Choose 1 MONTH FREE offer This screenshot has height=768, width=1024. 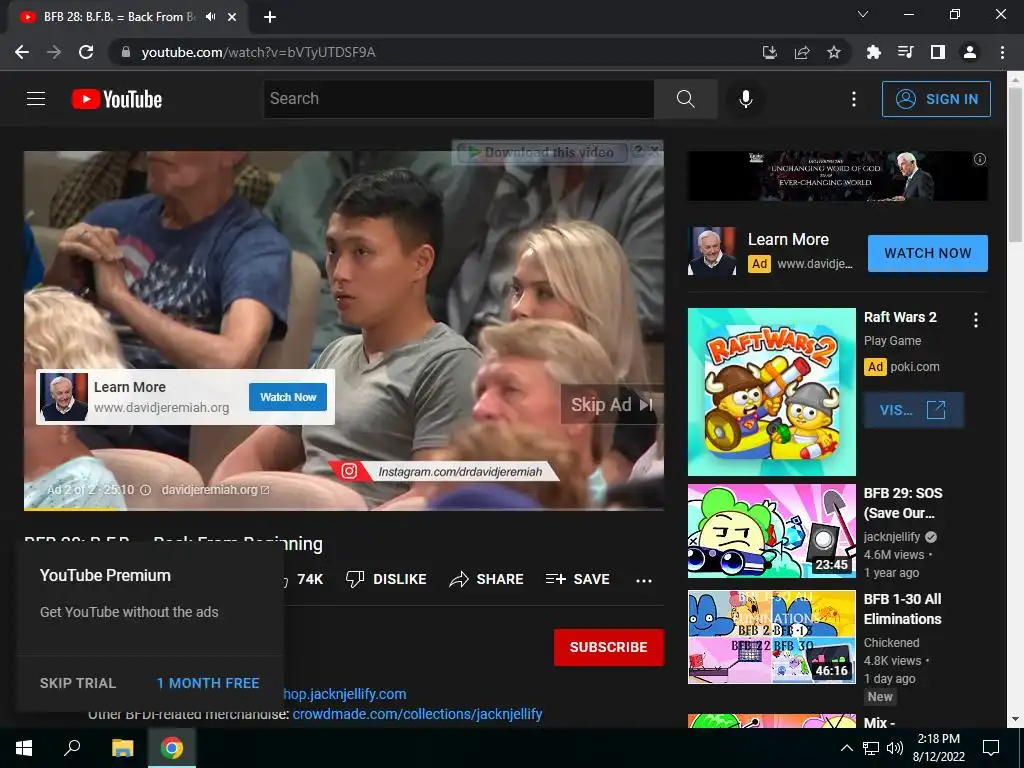pyautogui.click(x=208, y=683)
